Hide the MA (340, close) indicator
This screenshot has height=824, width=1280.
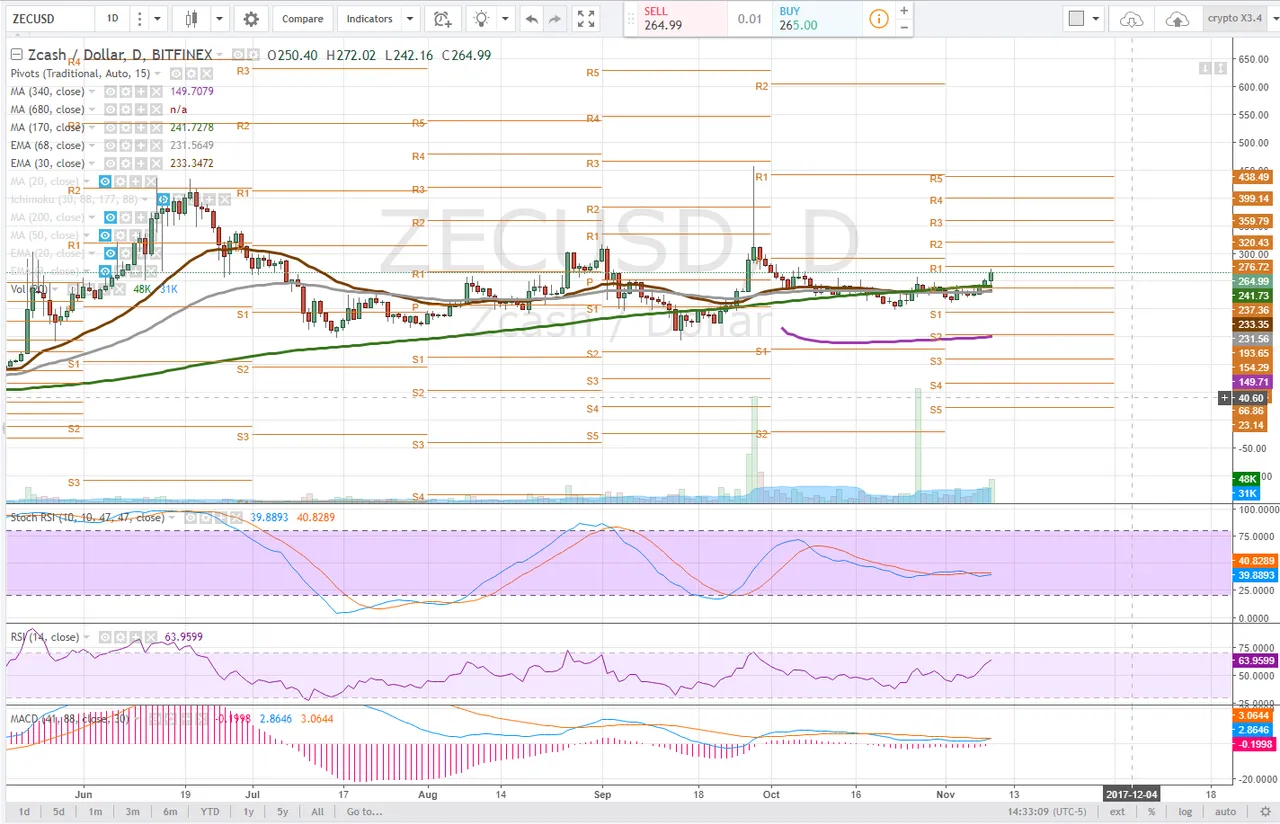(x=110, y=91)
